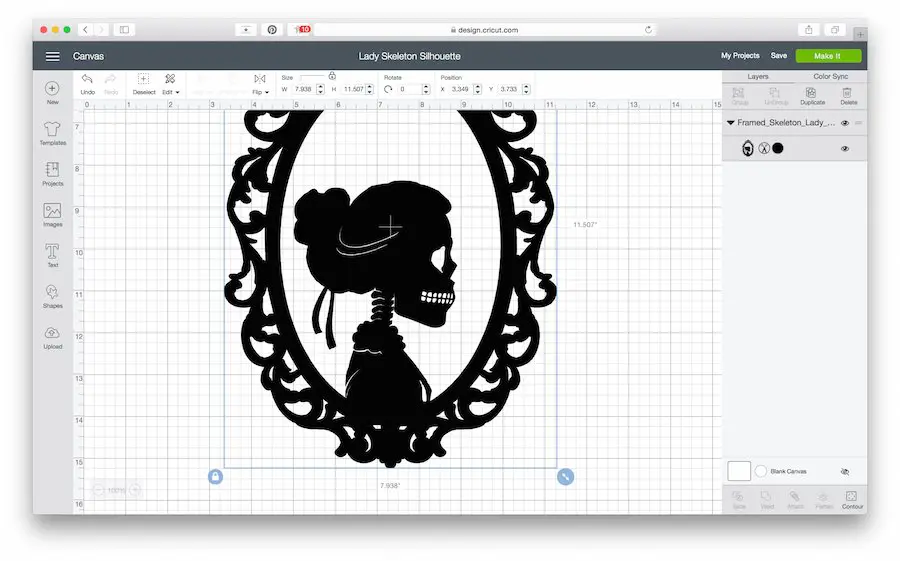Click the Safari share icon
Image resolution: width=900 pixels, height=561 pixels.
pos(808,30)
